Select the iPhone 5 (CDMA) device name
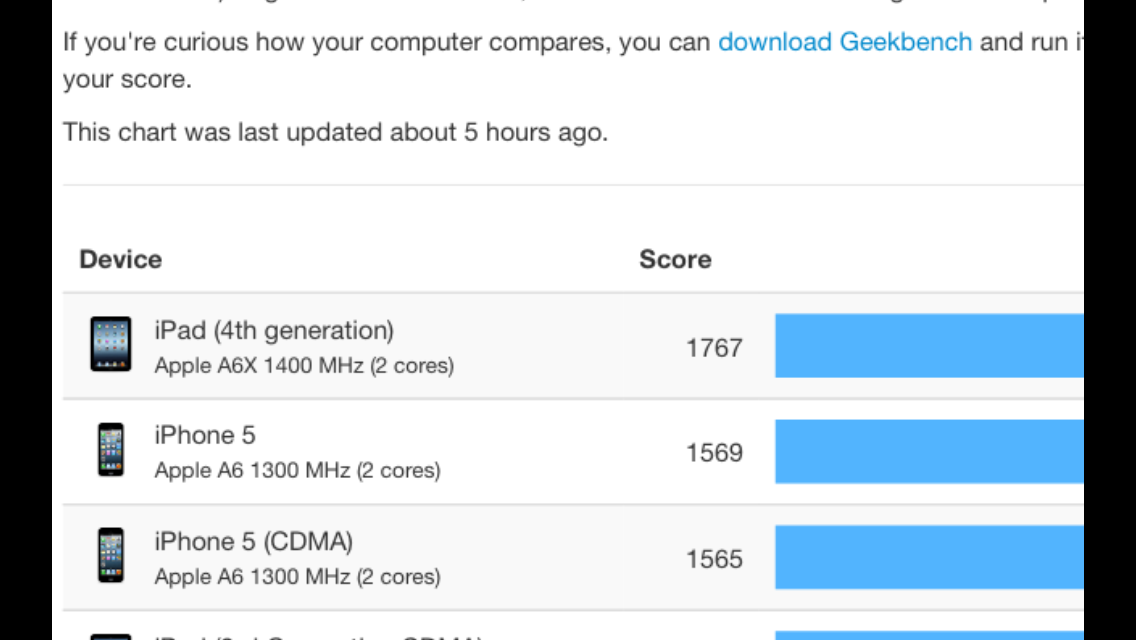Viewport: 1136px width, 640px height. [x=254, y=541]
